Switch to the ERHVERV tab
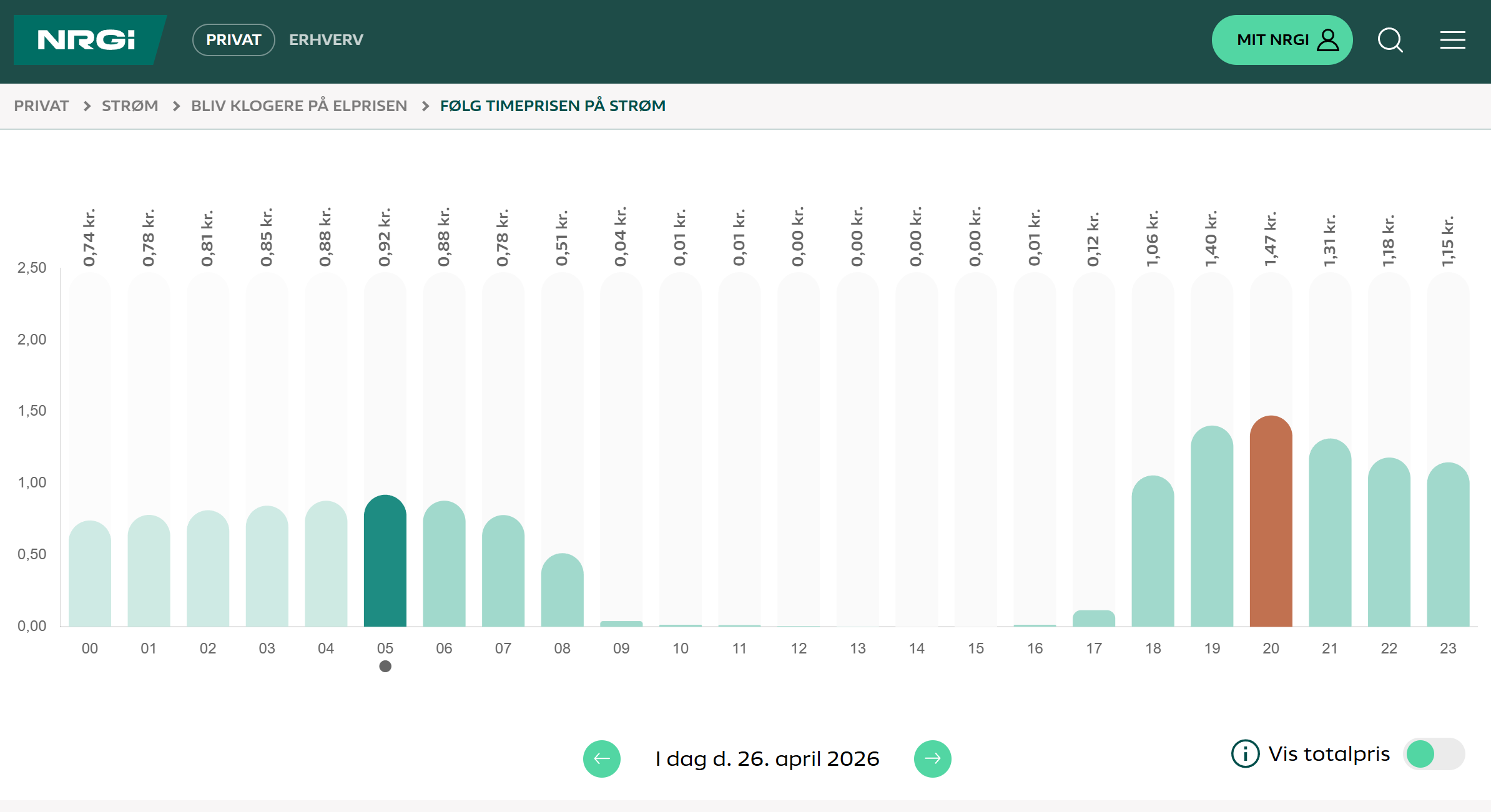This screenshot has width=1491, height=812. [326, 40]
